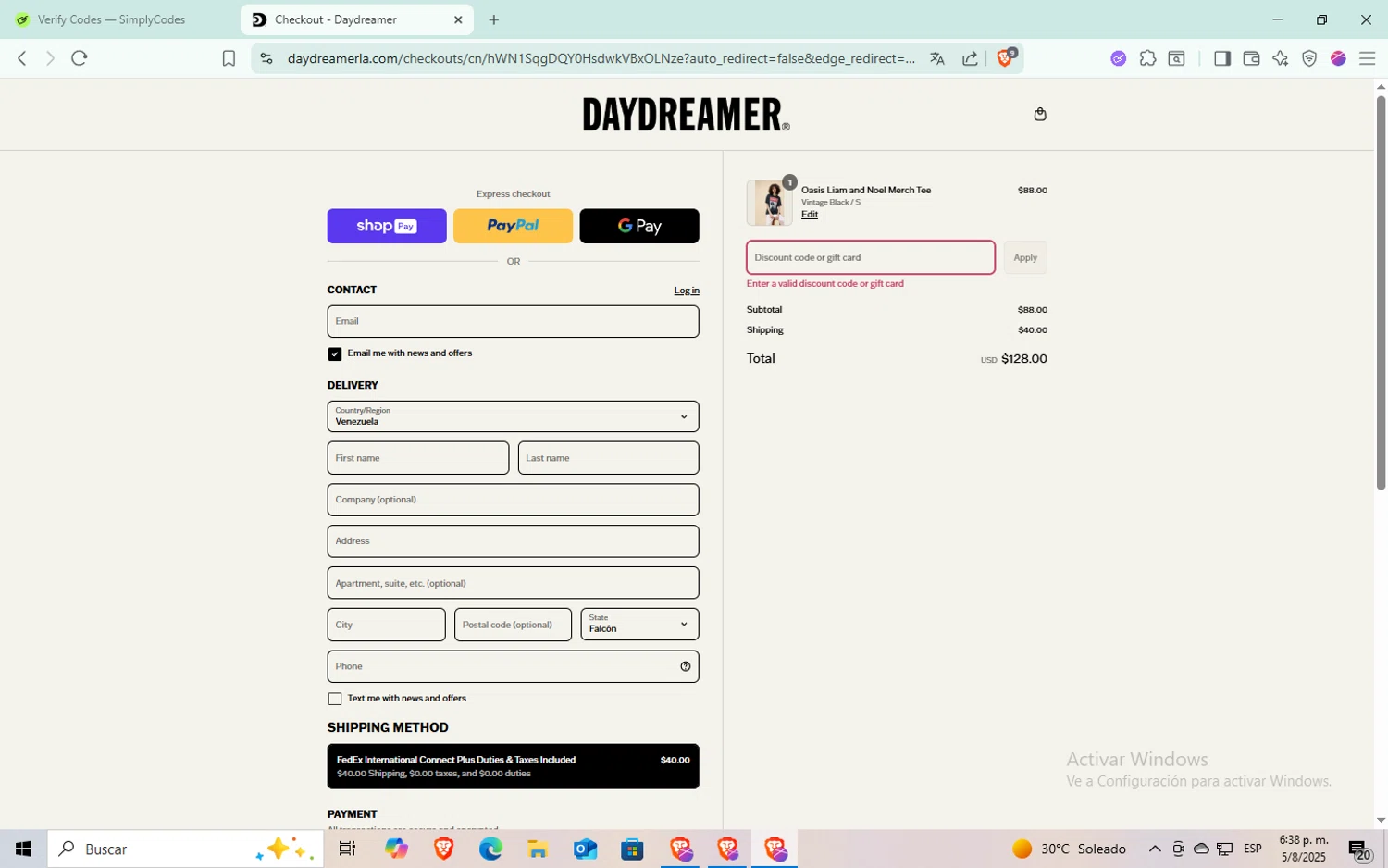Launch Microsoft Edge from the taskbar
This screenshot has width=1388, height=868.
tap(490, 849)
